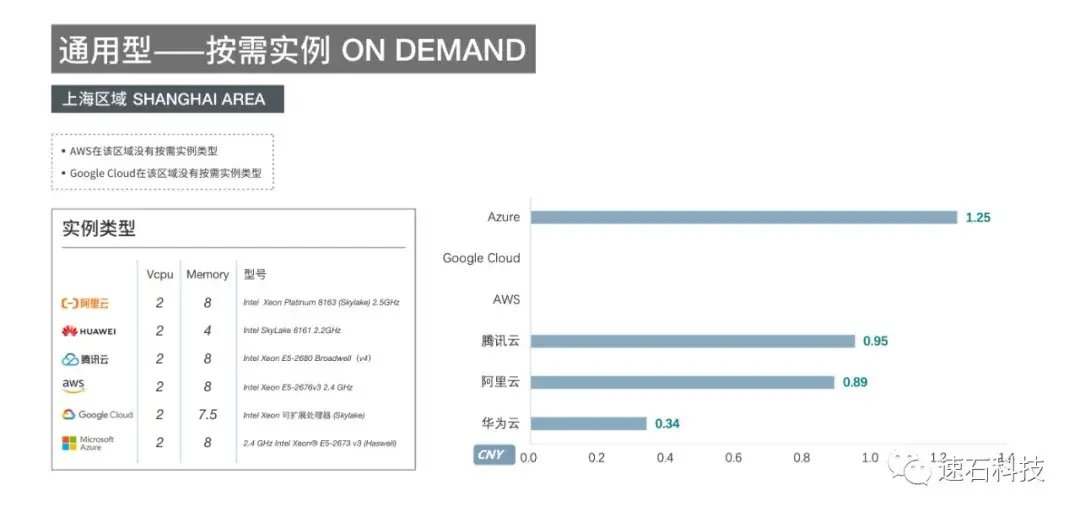Click the 0.34 value beside the 华为云 bar
Screen dimensions: 1080x517
[667, 424]
